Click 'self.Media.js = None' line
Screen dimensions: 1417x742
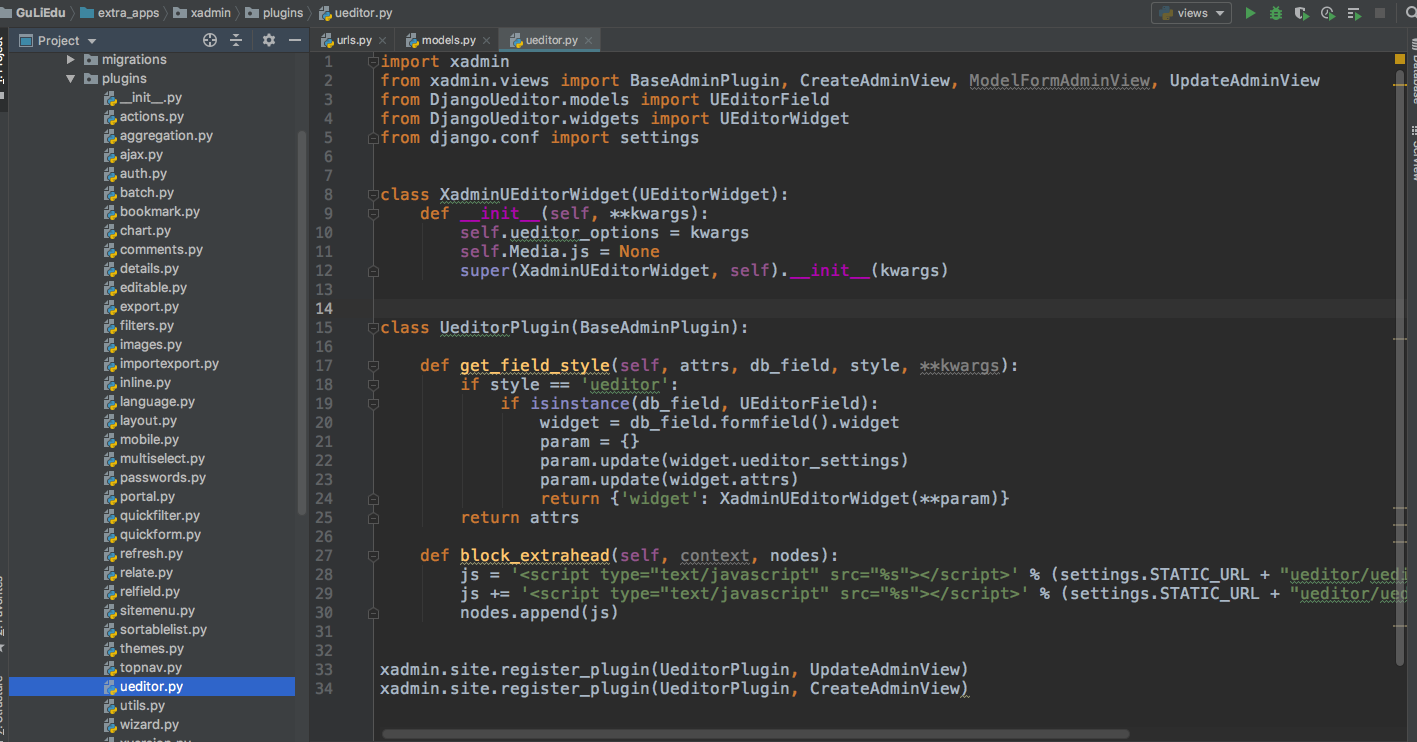(x=560, y=251)
